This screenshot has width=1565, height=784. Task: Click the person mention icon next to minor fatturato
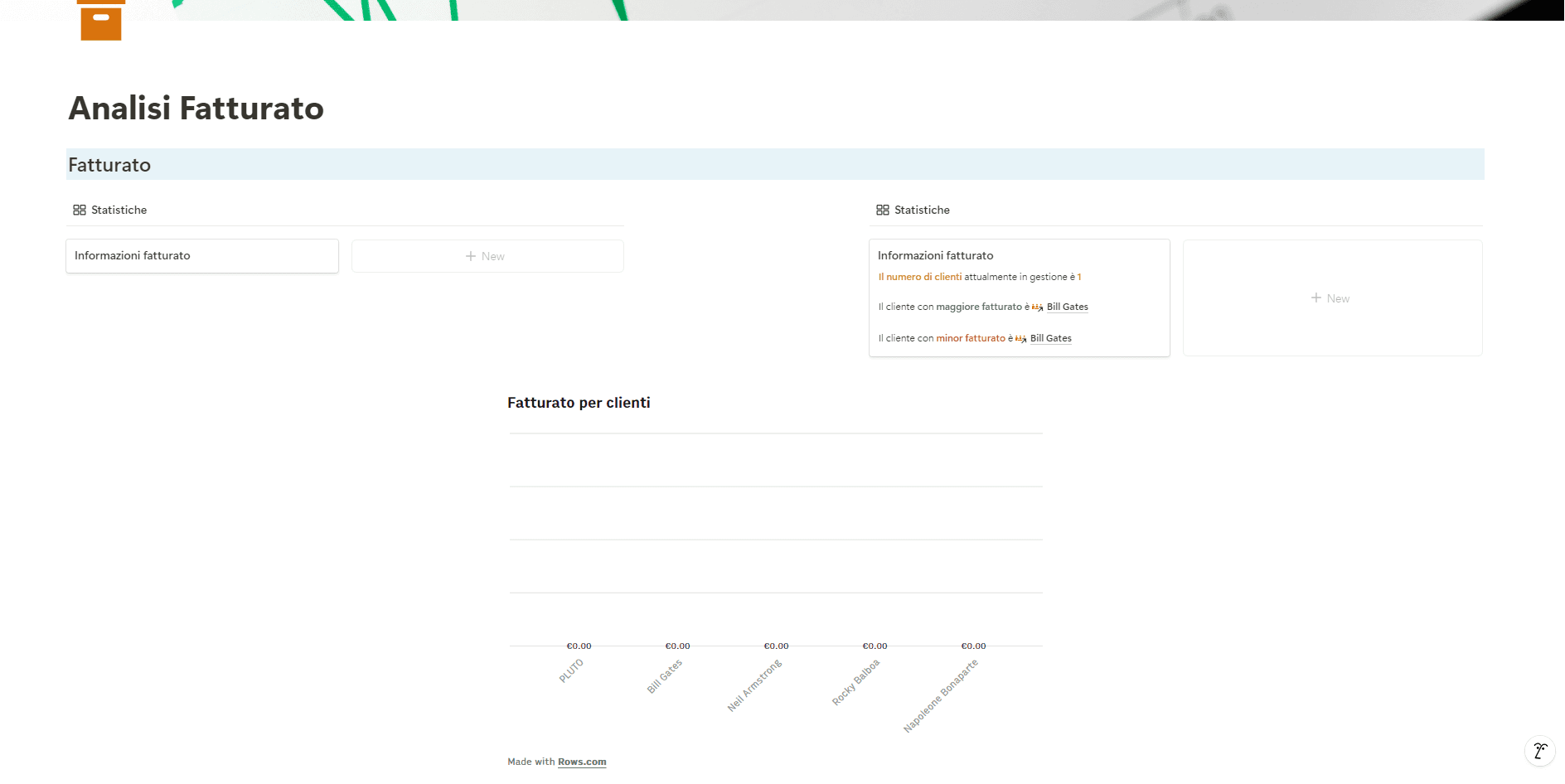(x=1020, y=338)
